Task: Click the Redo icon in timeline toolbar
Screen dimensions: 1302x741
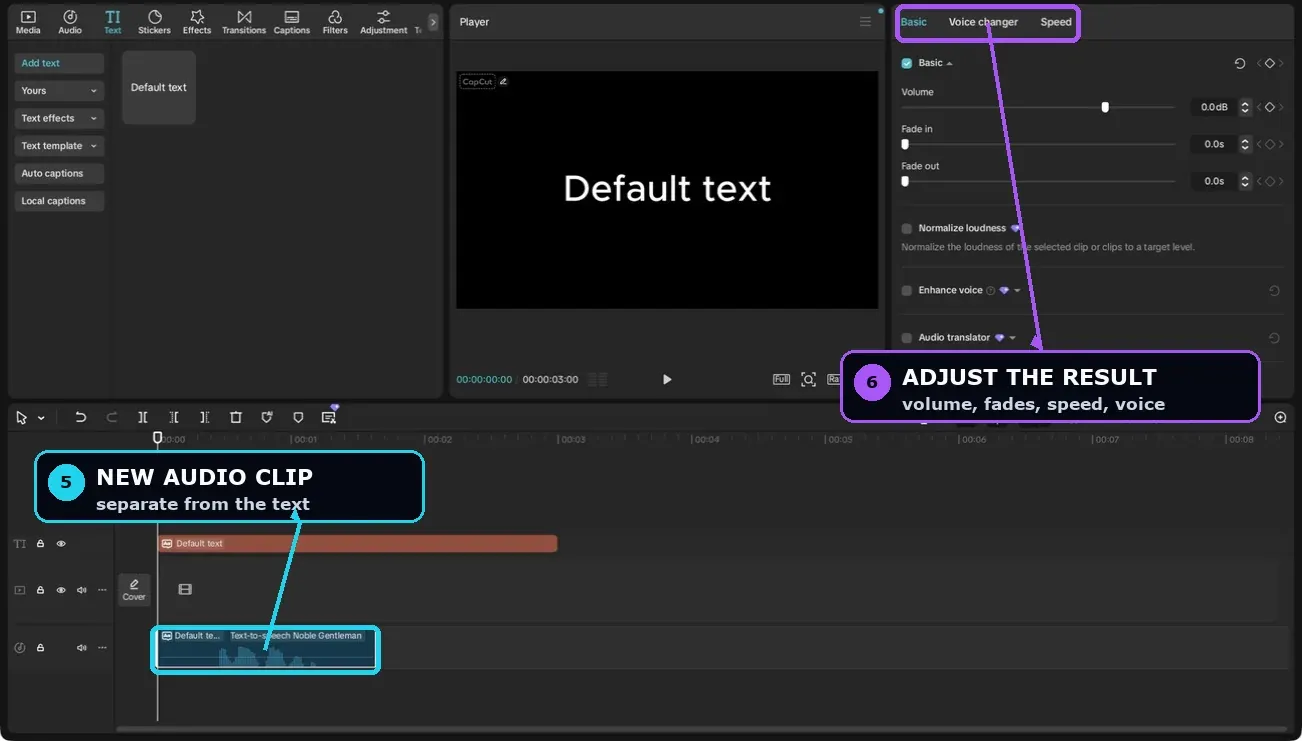Action: [x=112, y=417]
